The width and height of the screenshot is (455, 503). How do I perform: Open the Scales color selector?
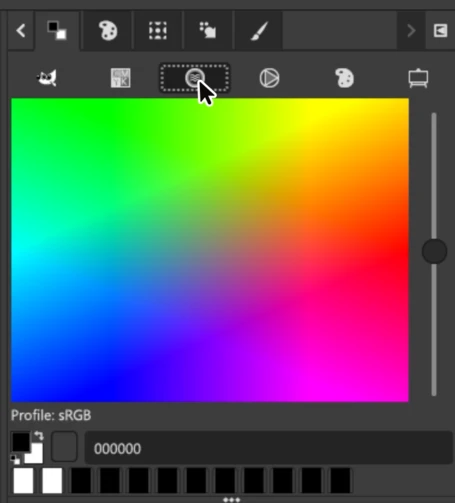(418, 78)
